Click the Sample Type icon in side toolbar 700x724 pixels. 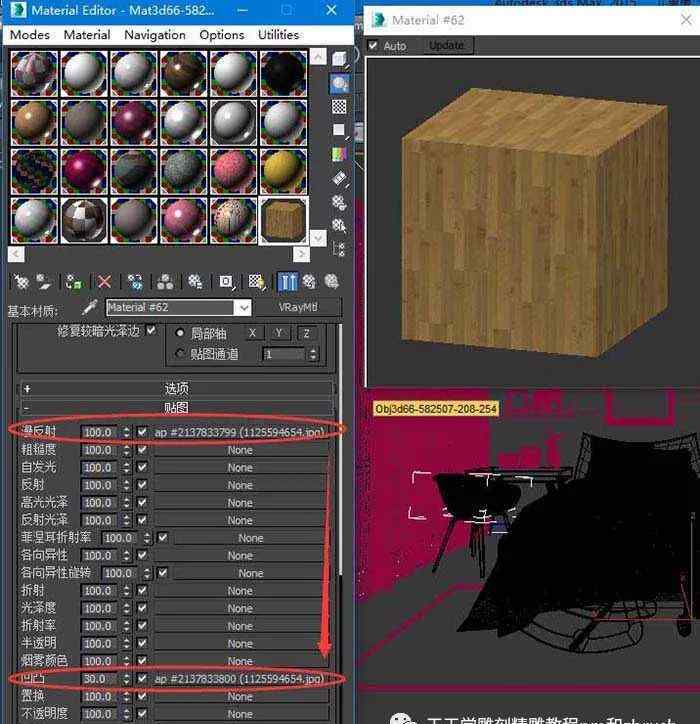340,60
